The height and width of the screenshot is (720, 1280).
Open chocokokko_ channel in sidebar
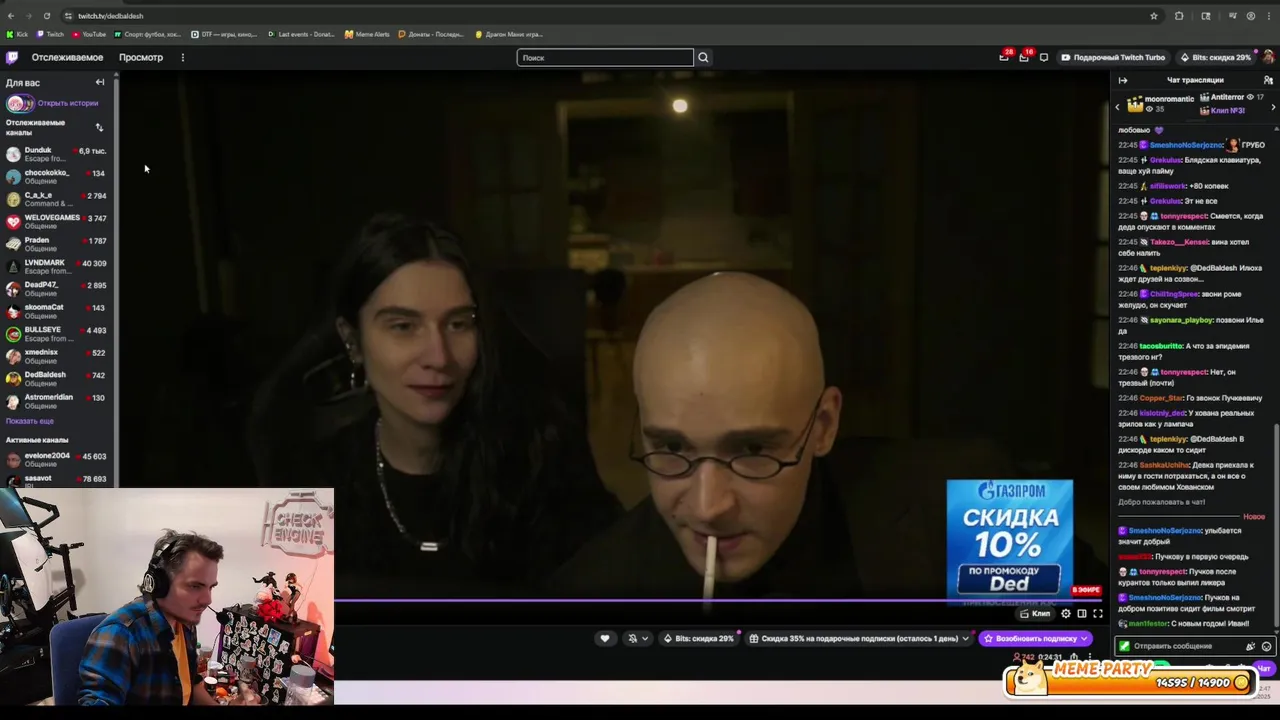pos(56,177)
